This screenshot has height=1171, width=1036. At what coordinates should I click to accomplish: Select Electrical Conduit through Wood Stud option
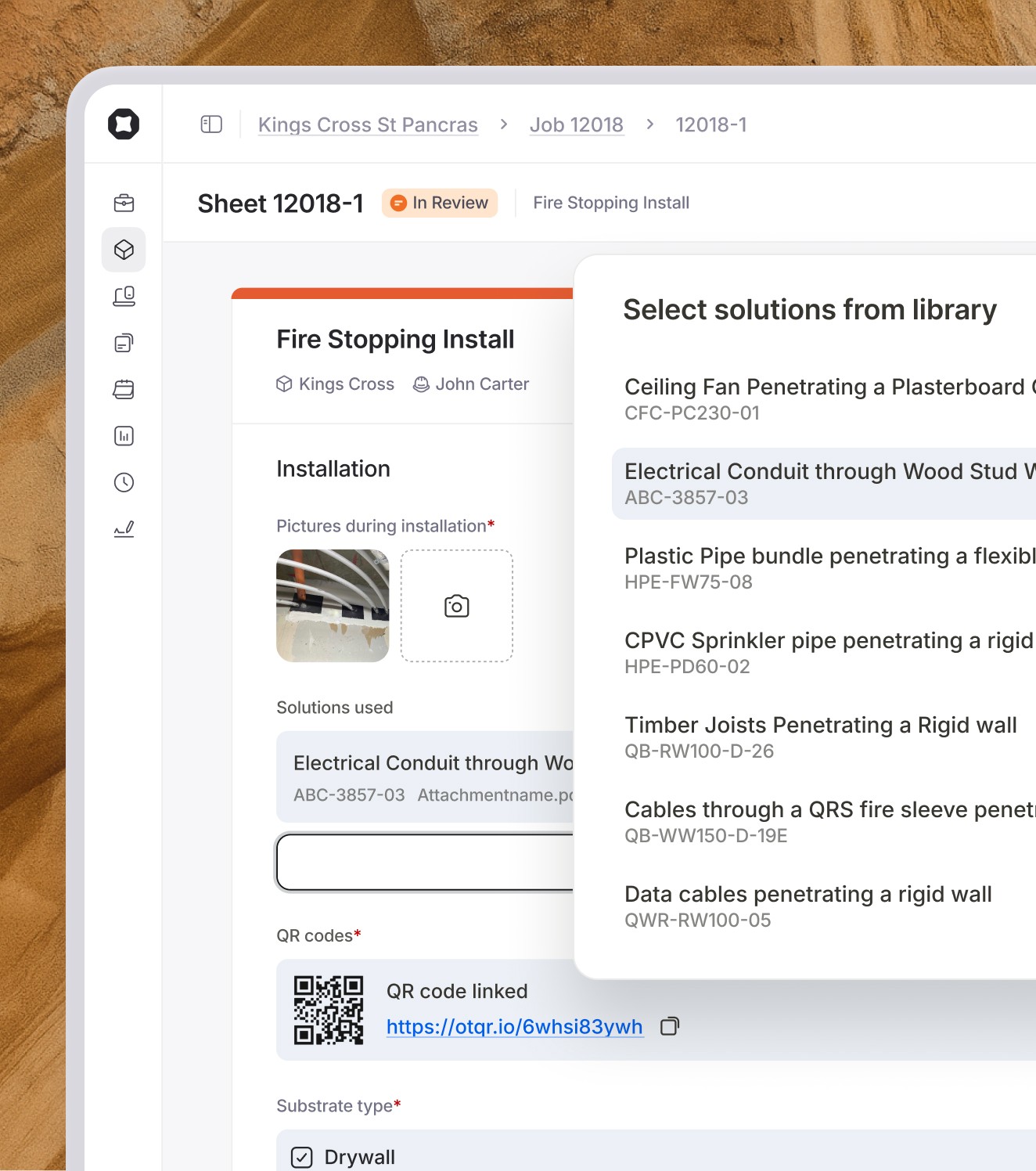pos(824,484)
